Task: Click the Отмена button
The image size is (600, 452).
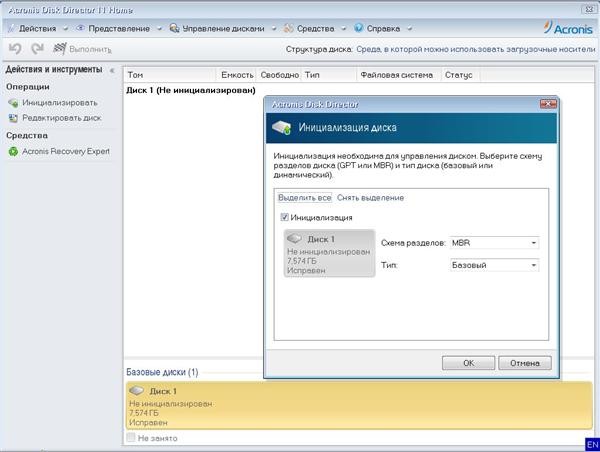Action: (525, 363)
